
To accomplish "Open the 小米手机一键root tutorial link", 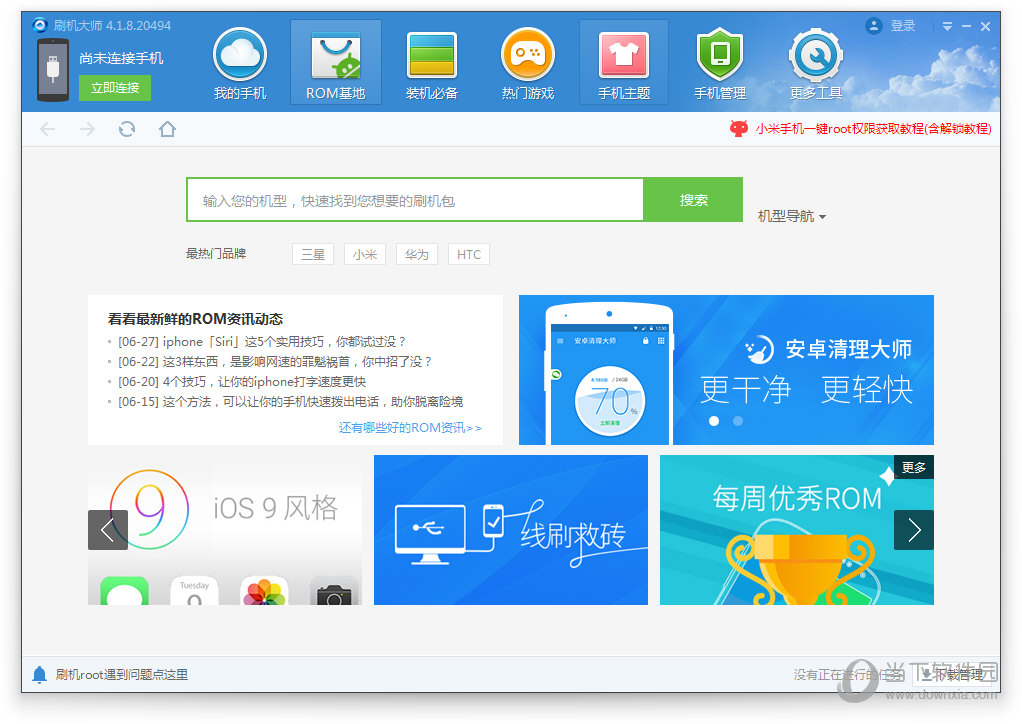I will tap(873, 128).
